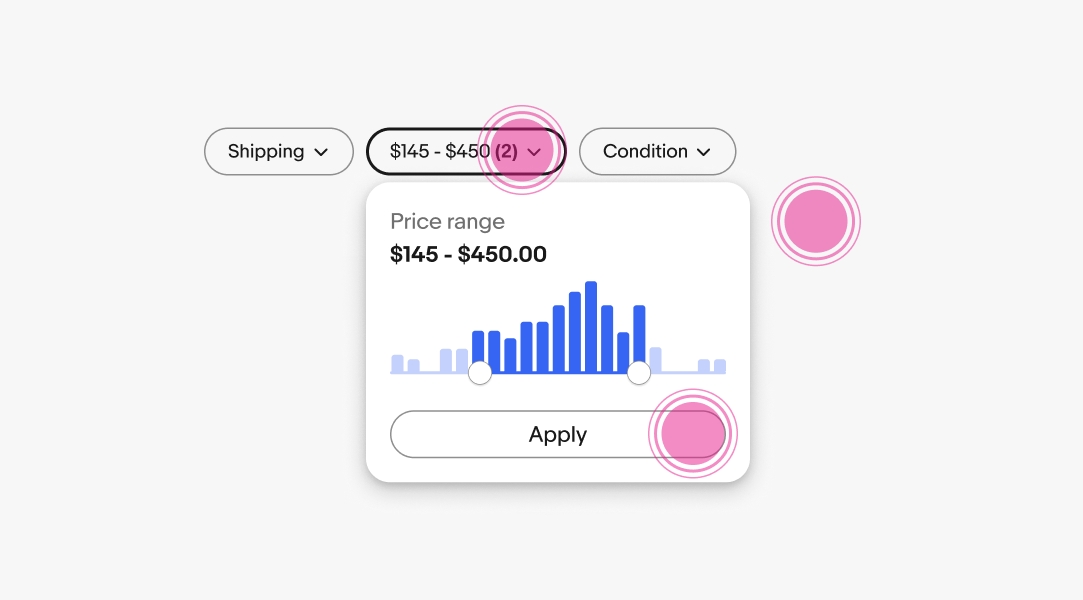The image size is (1083, 600).
Task: Click the rightmost faded histogram bar
Action: point(720,366)
